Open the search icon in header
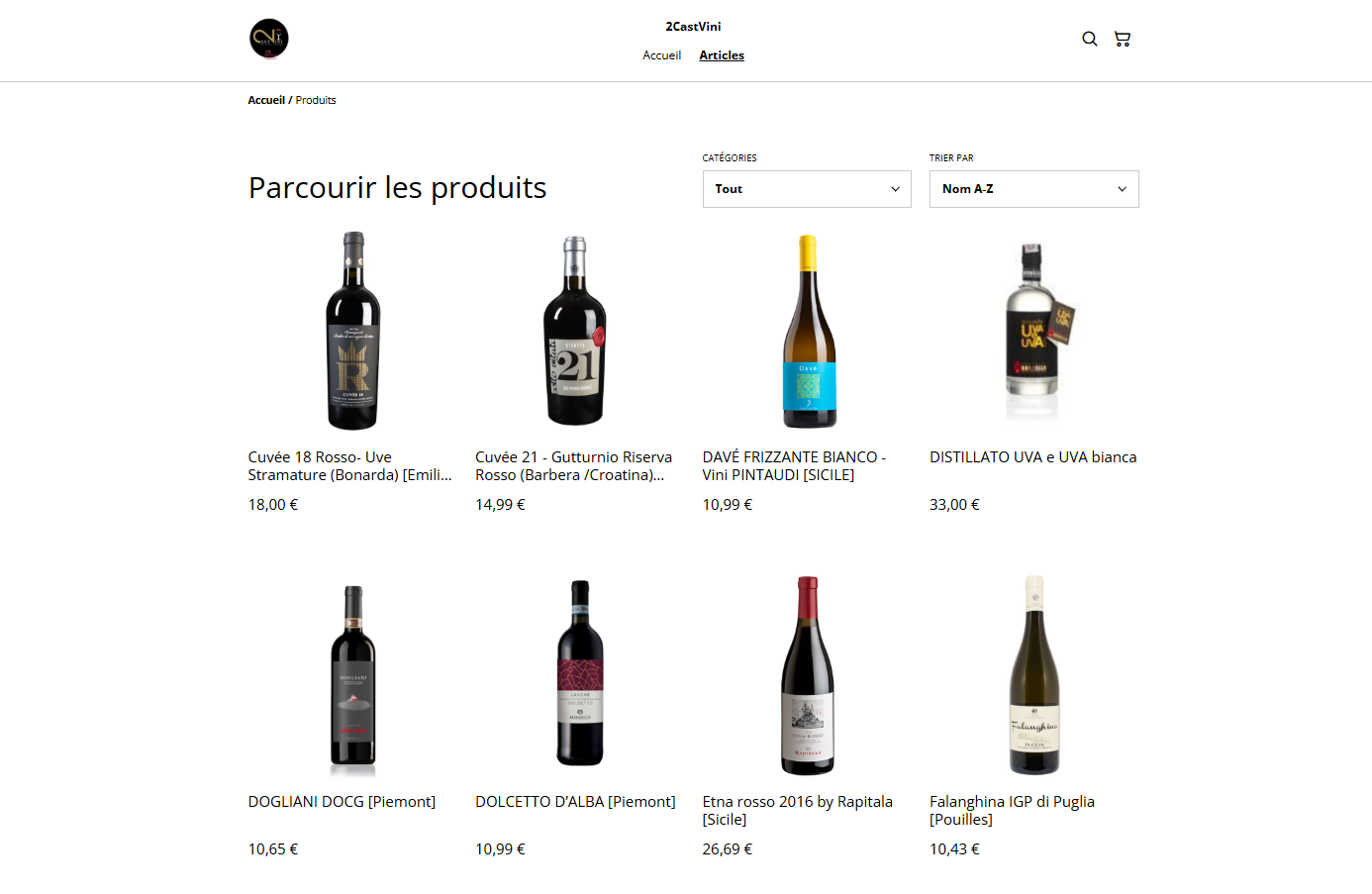This screenshot has height=894, width=1372. click(x=1089, y=39)
